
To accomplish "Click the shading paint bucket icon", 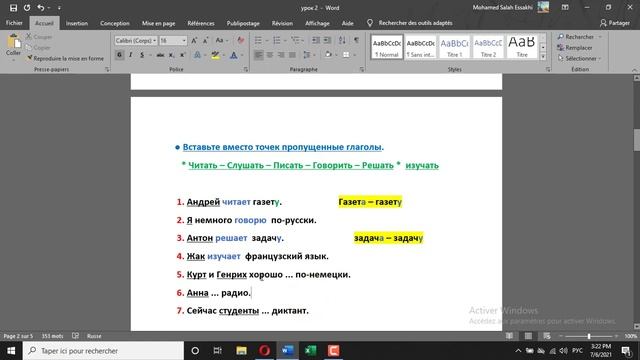I will click(x=328, y=55).
